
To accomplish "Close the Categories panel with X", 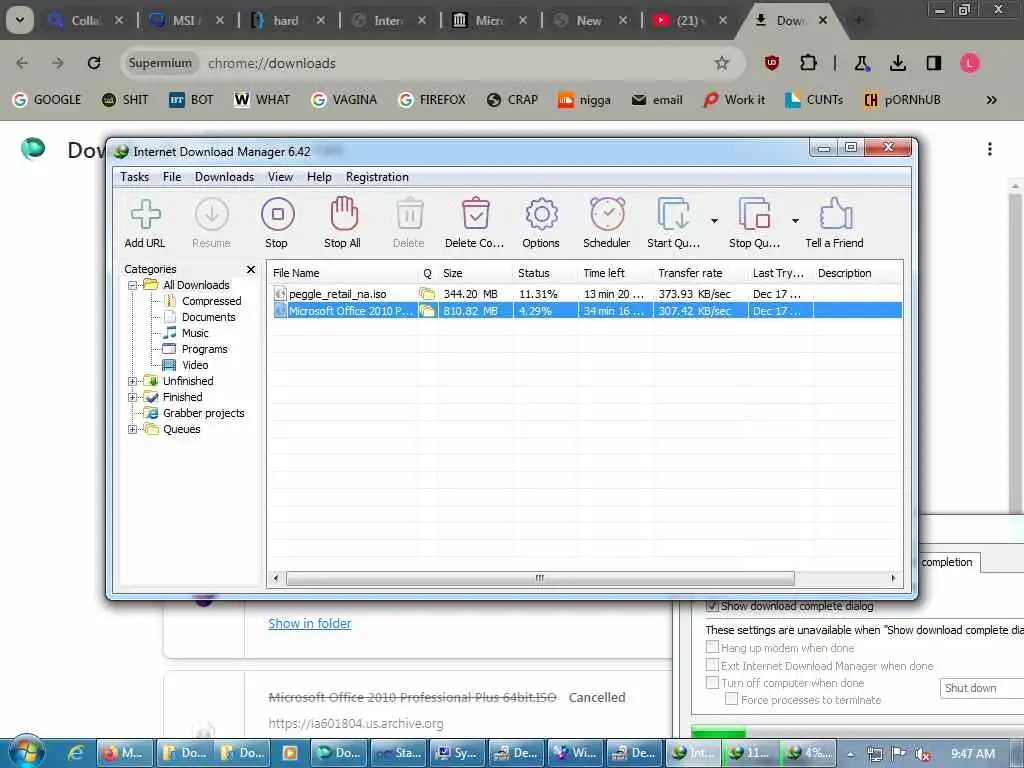I will click(251, 269).
